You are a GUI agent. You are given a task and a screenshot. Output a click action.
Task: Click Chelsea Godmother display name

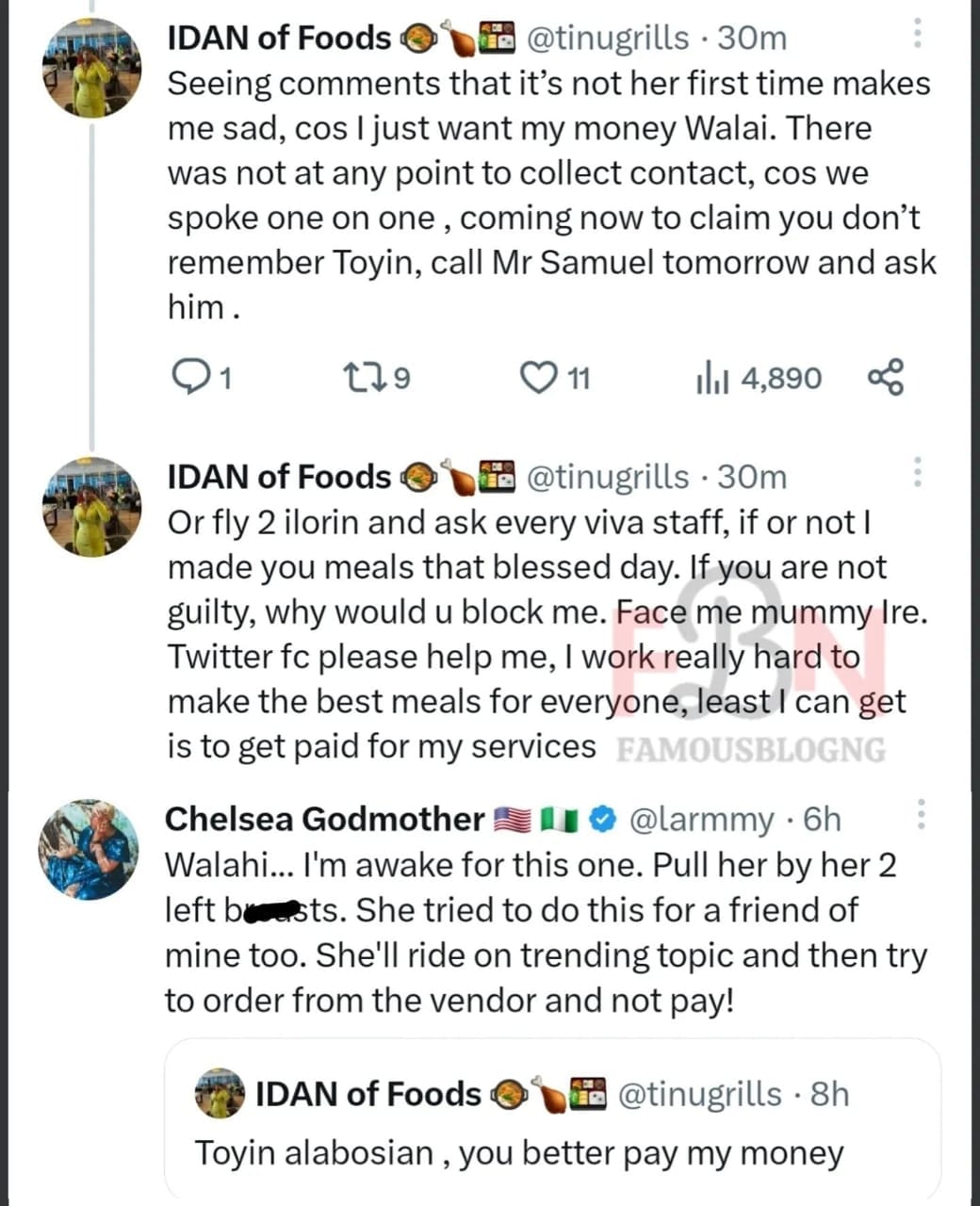pyautogui.click(x=324, y=820)
